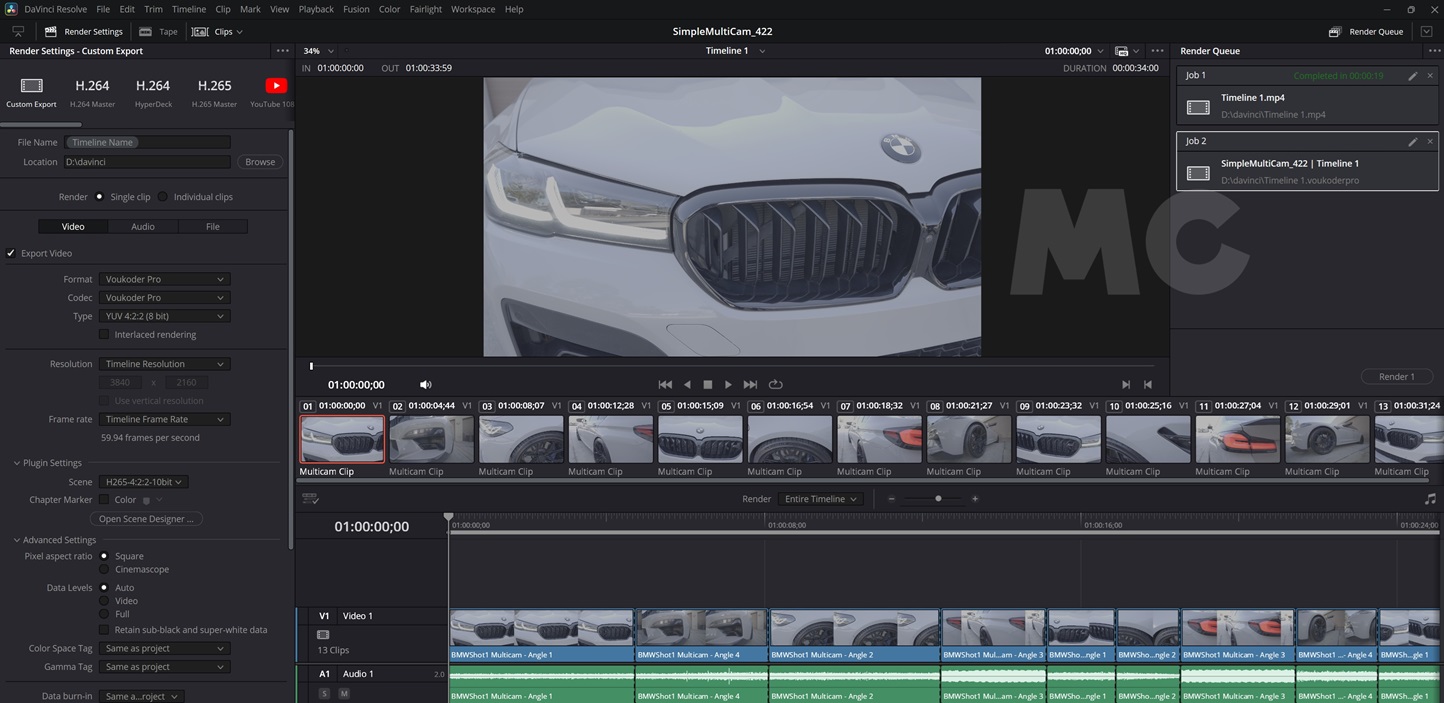
Task: Click the Loop playback icon
Action: [x=776, y=384]
